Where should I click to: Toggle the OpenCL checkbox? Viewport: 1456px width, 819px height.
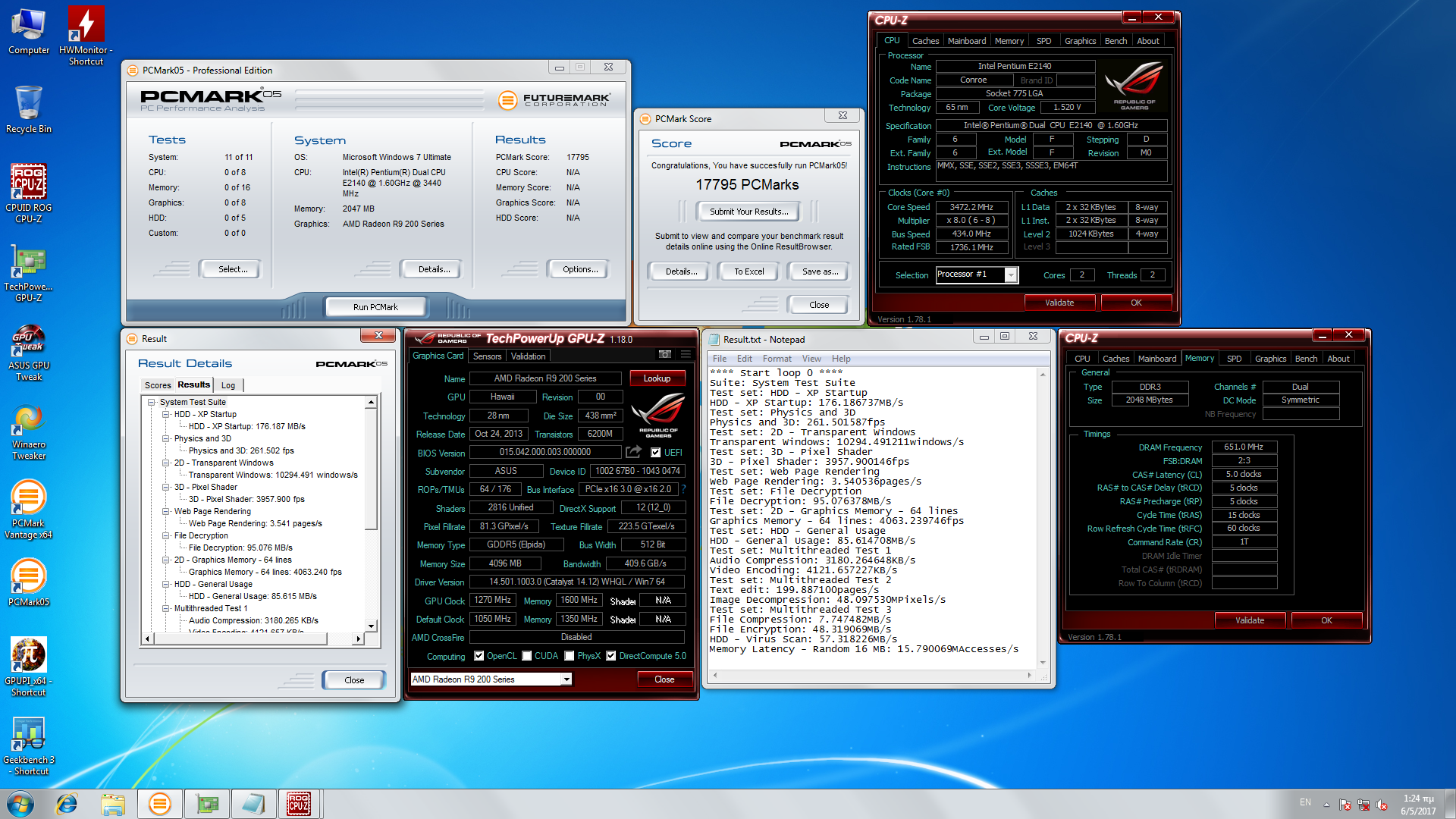[479, 656]
